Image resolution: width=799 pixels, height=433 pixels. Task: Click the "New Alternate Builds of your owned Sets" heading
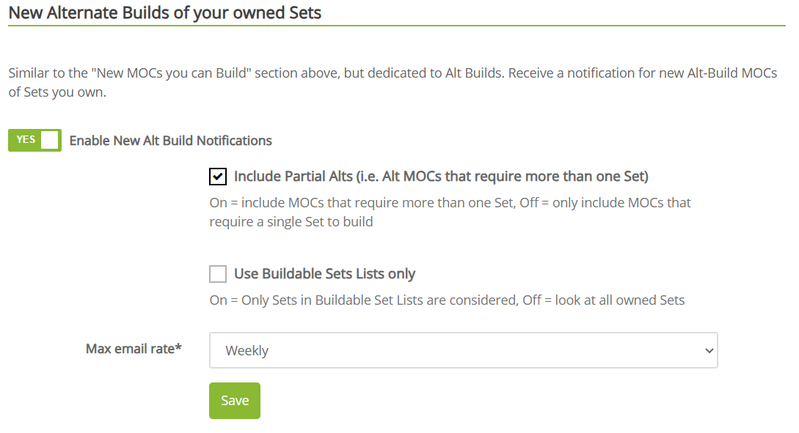pyautogui.click(x=165, y=13)
